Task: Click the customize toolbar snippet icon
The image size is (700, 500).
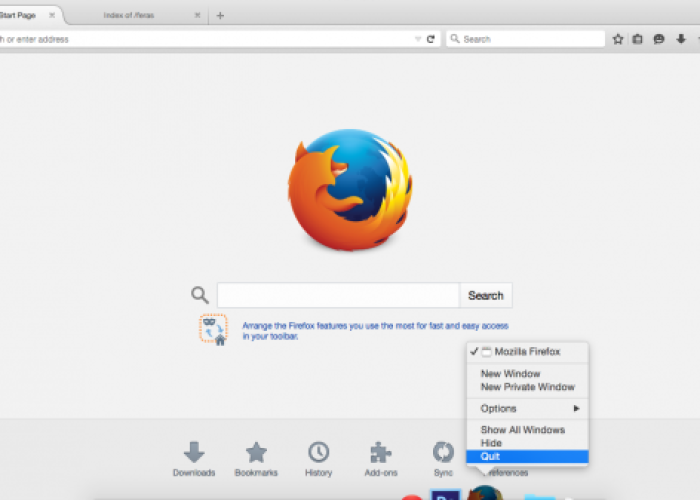Action: pos(213,329)
